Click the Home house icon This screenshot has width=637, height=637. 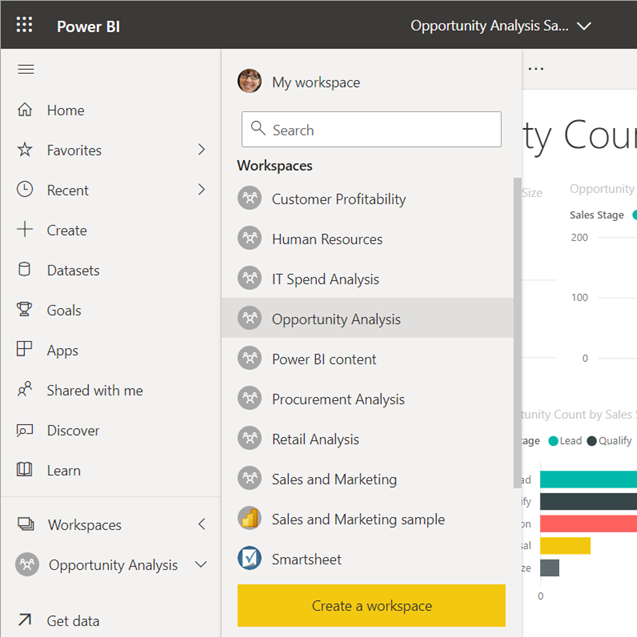pyautogui.click(x=25, y=110)
